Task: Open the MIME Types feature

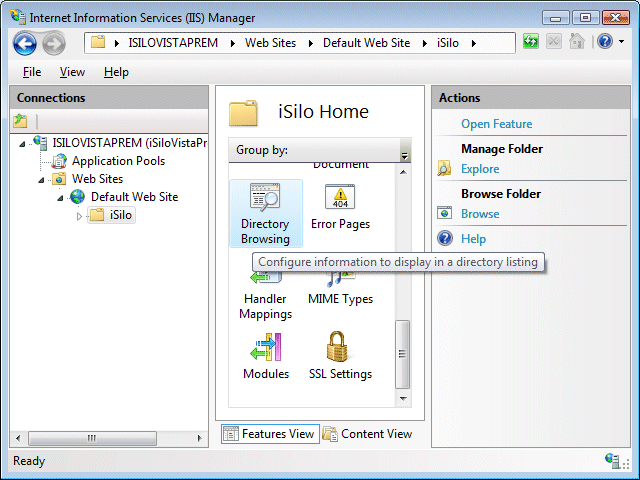Action: (340, 290)
